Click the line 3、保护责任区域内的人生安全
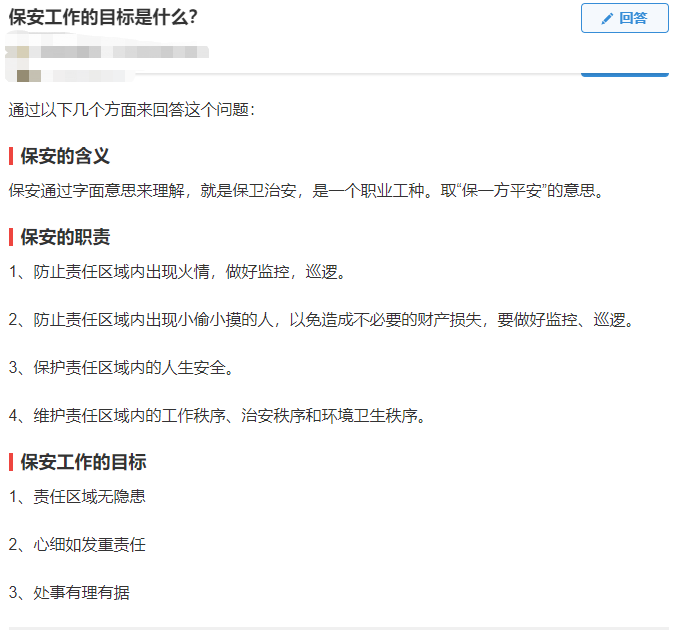This screenshot has height=630, width=673. 121,368
